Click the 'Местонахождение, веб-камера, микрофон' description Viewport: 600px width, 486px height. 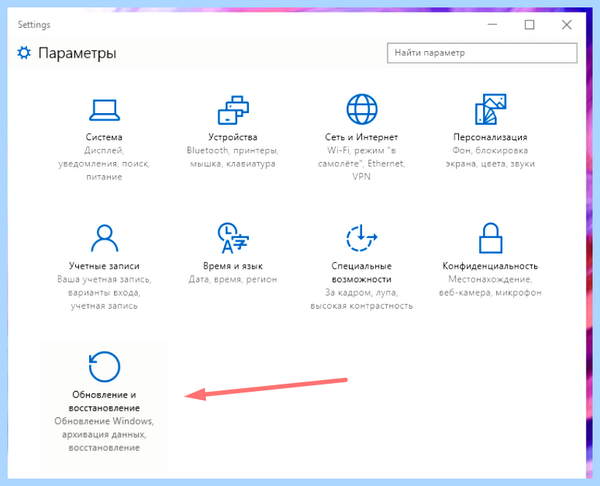click(490, 286)
